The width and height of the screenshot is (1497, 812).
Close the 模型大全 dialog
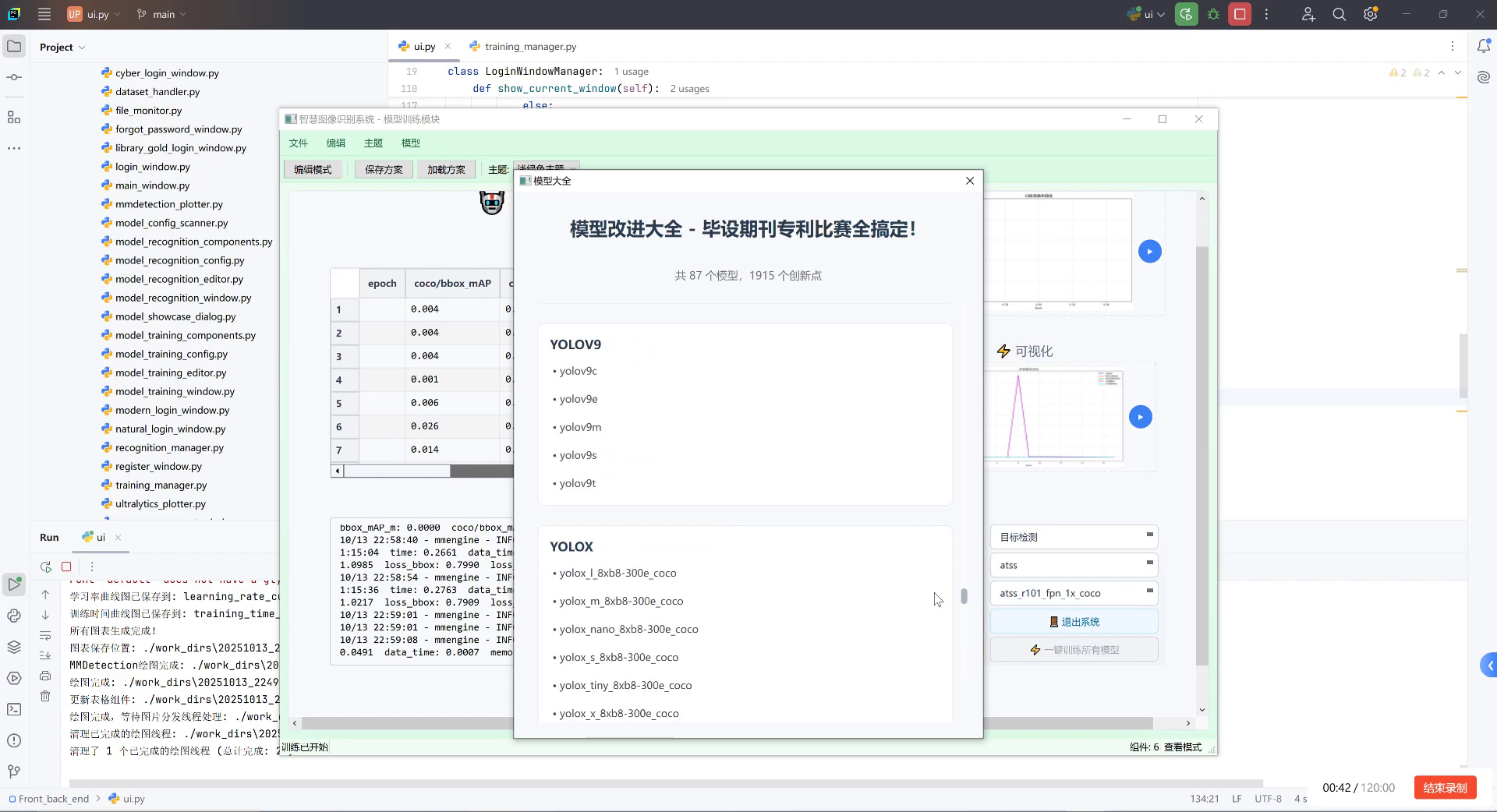(x=970, y=181)
